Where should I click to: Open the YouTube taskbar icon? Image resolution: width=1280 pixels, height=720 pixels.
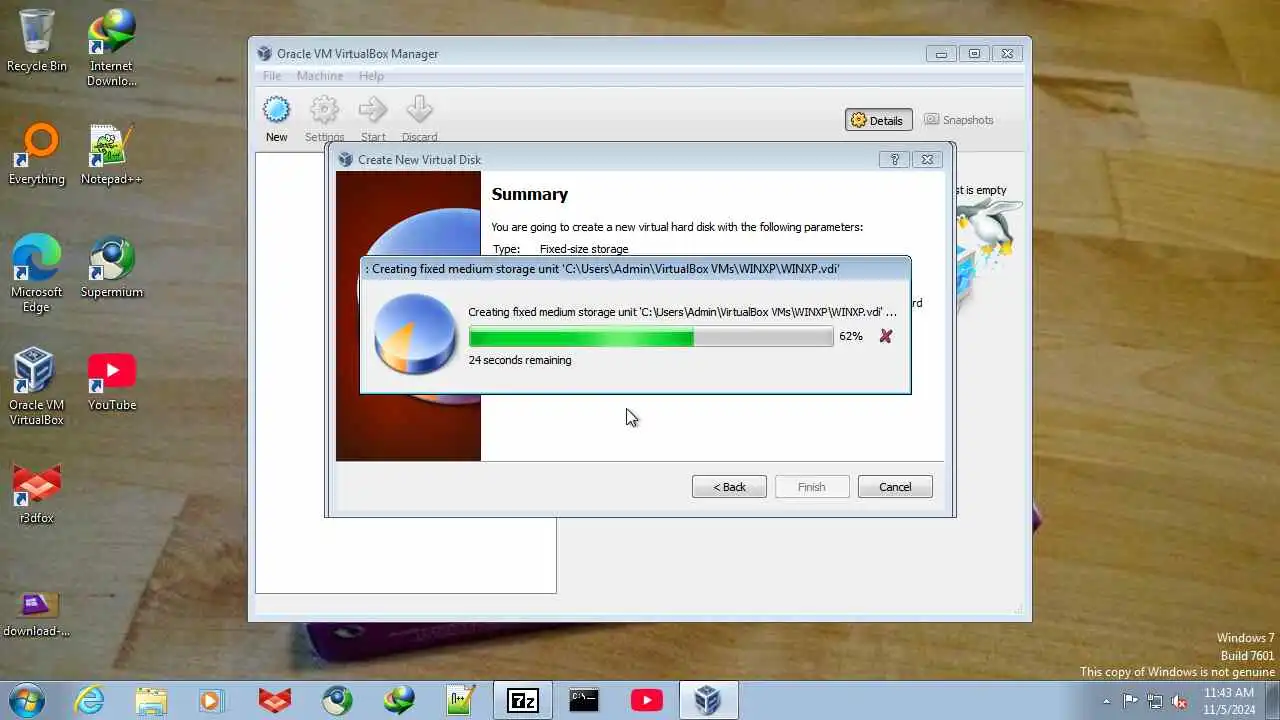[646, 700]
